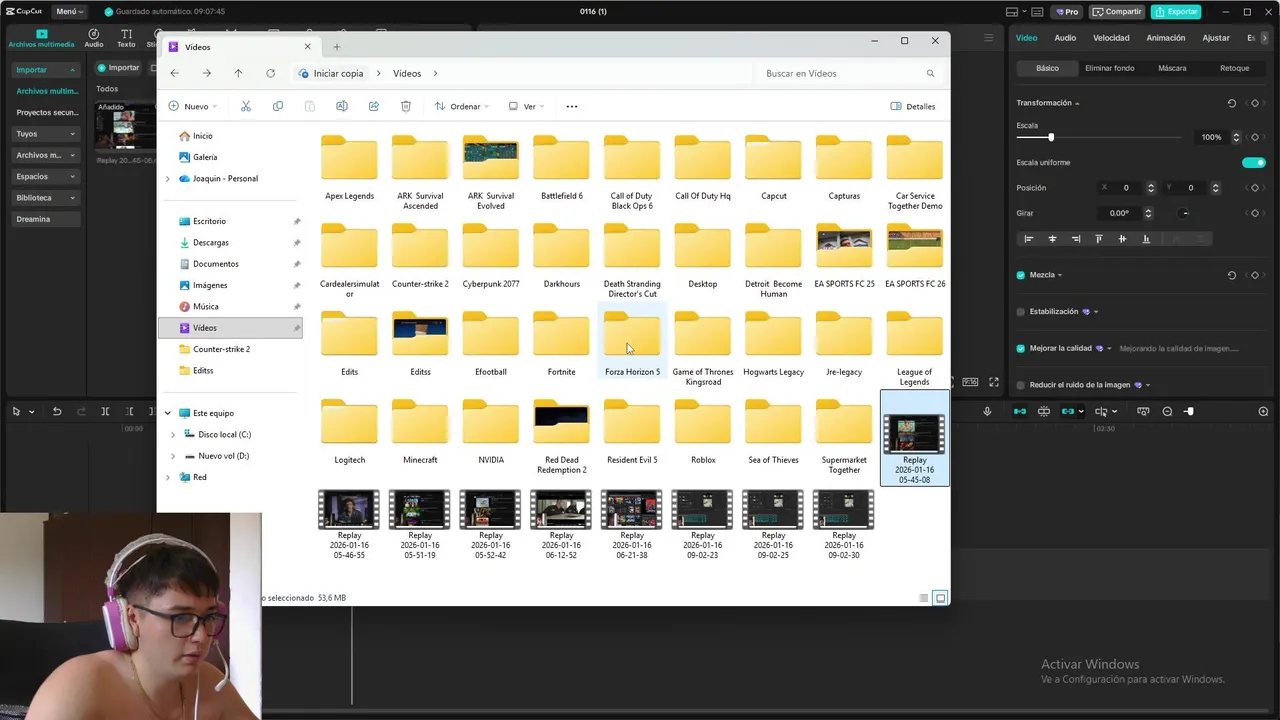Screen dimensions: 1280x720
Task: Click microphone record icon in CapCut timeline
Action: (988, 411)
